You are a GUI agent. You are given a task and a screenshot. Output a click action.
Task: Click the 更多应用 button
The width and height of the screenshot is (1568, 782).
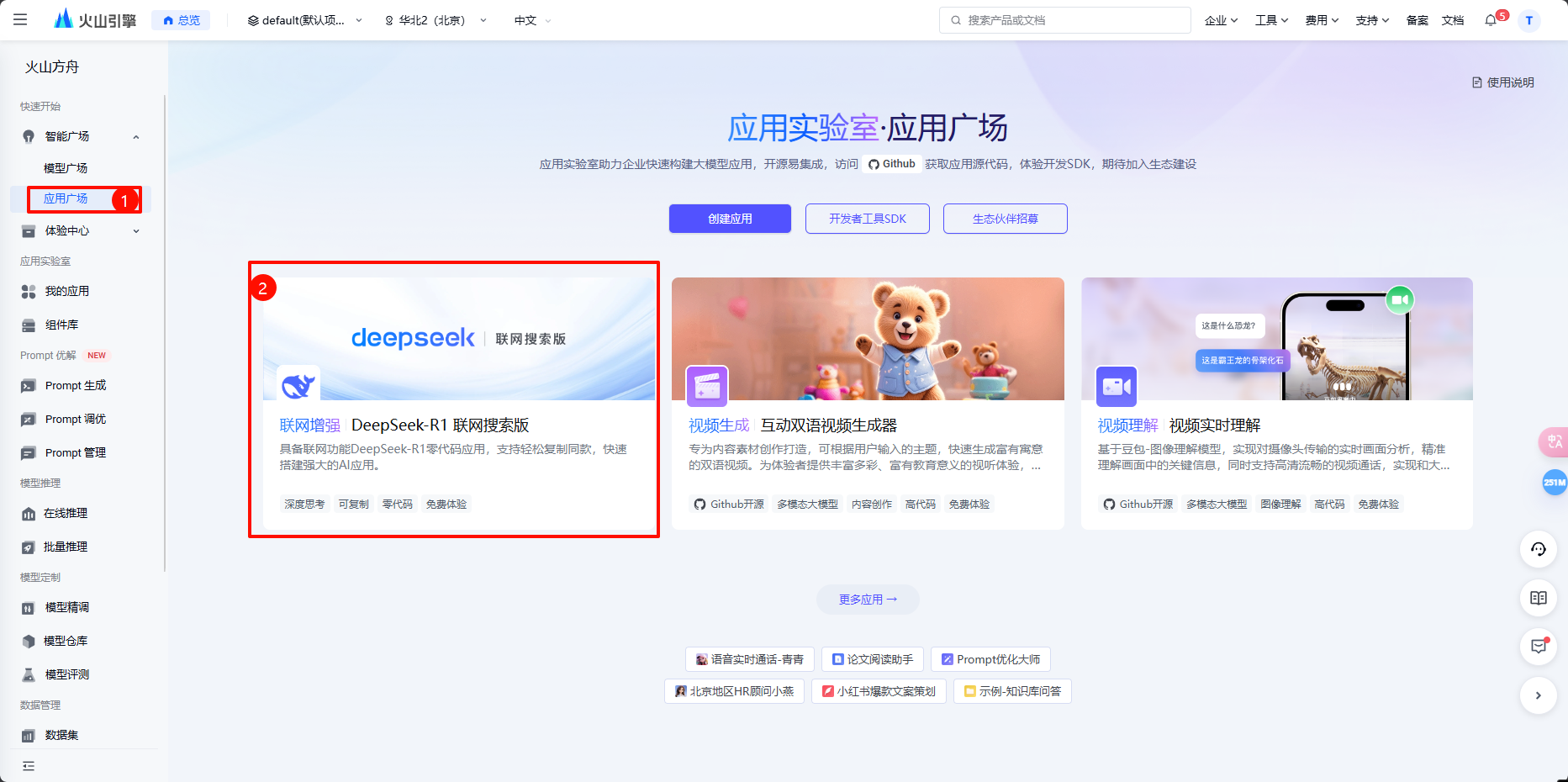[x=868, y=600]
